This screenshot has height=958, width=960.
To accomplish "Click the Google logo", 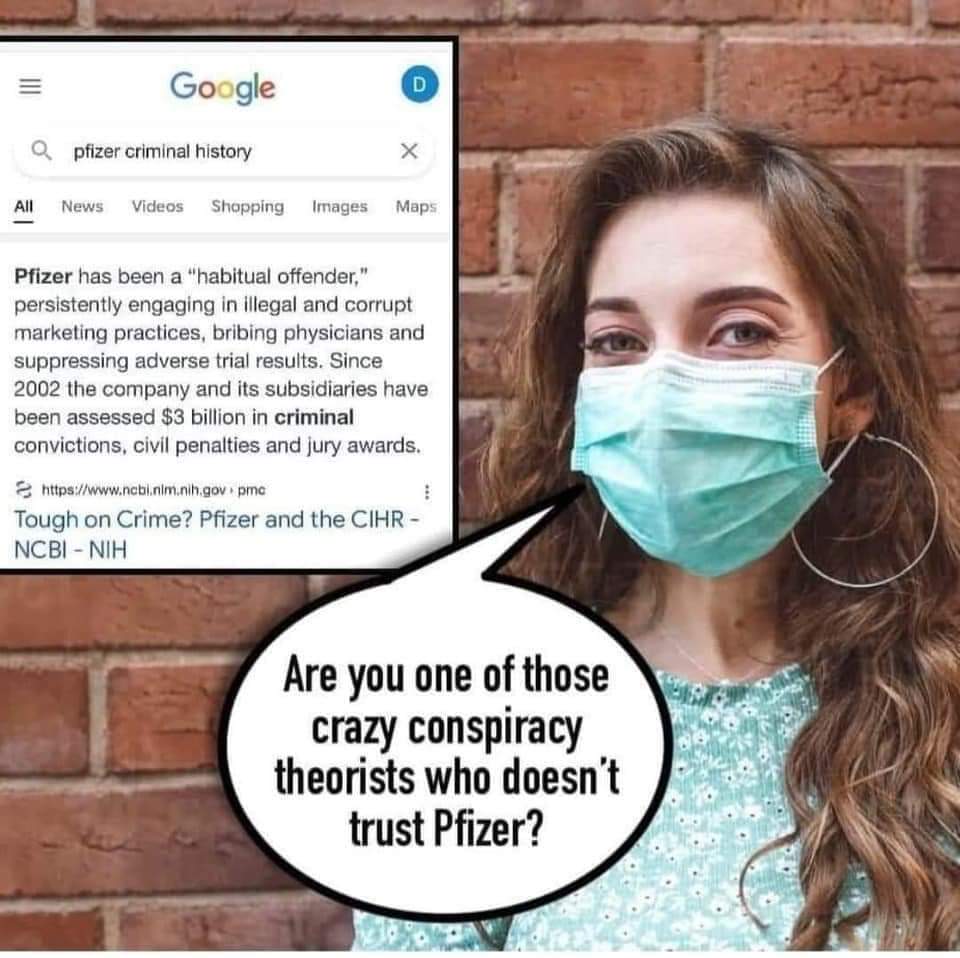I will [x=222, y=88].
